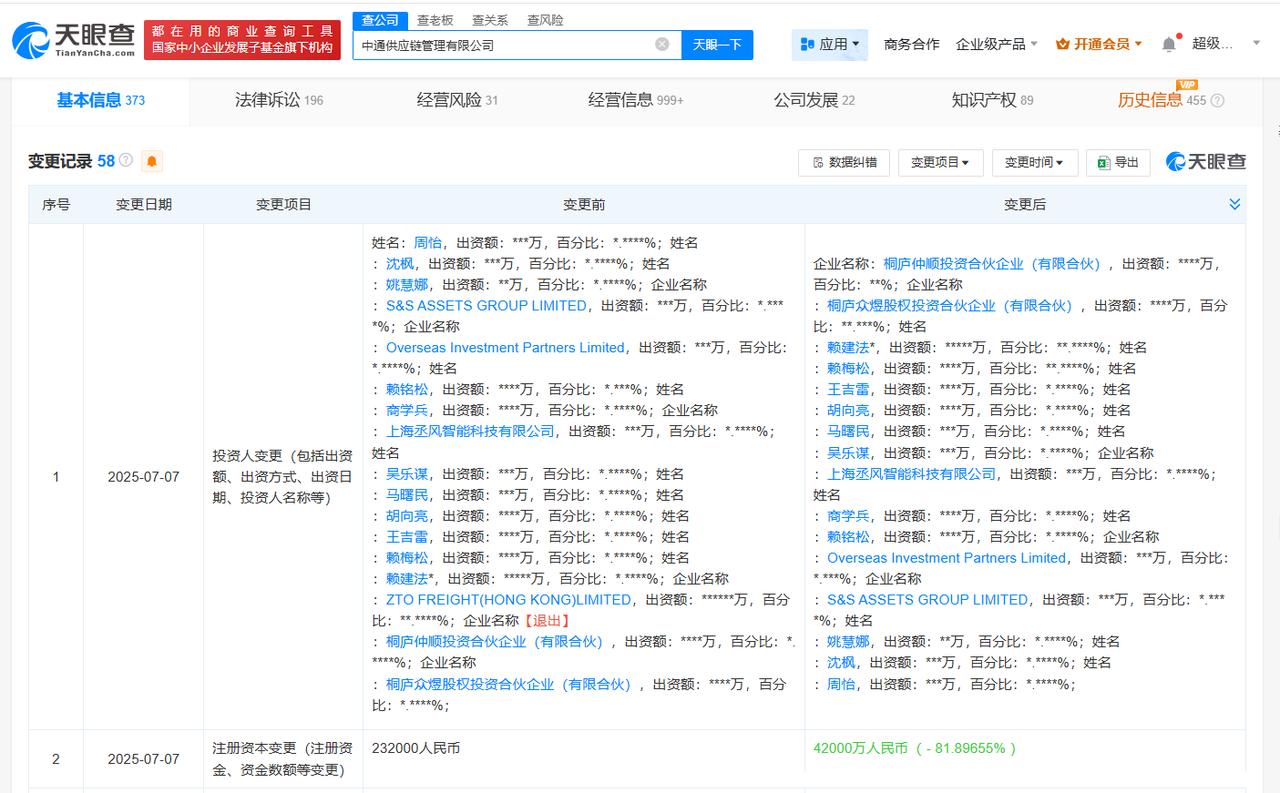The width and height of the screenshot is (1280, 793).
Task: Open 上海丞风智能科技有限公司 in 变更后 column
Action: tap(911, 474)
